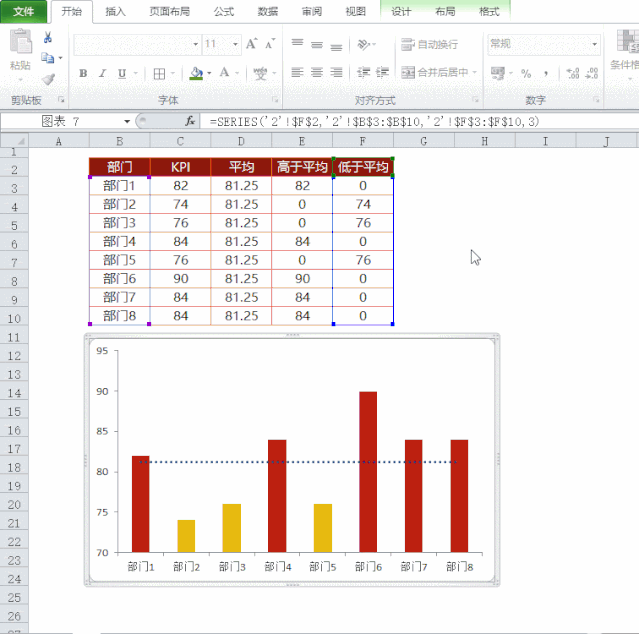Viewport: 639px width, 634px height.
Task: Click the Center align text icon
Action: [317, 73]
